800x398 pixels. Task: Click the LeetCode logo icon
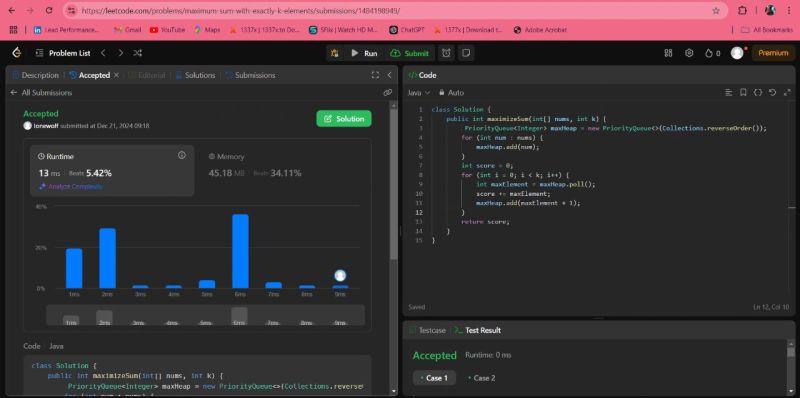point(17,53)
